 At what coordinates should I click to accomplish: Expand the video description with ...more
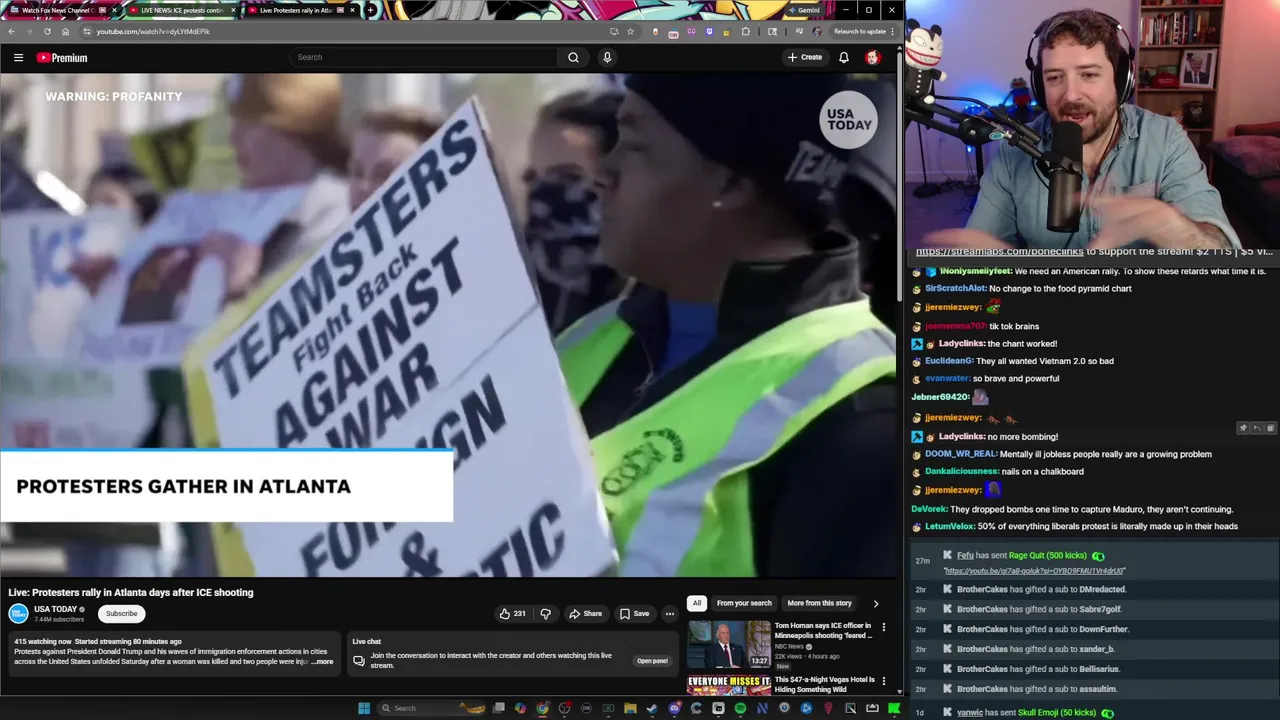pos(322,662)
